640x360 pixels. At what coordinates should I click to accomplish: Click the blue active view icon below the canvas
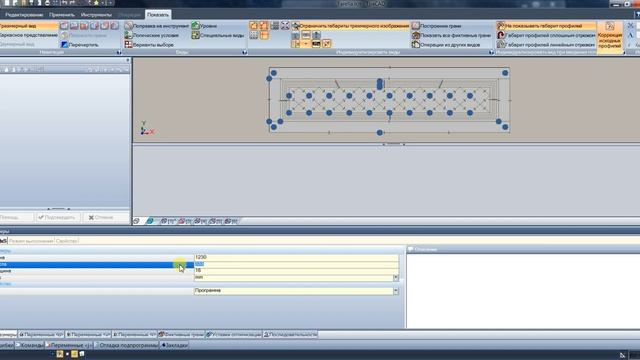150,221
